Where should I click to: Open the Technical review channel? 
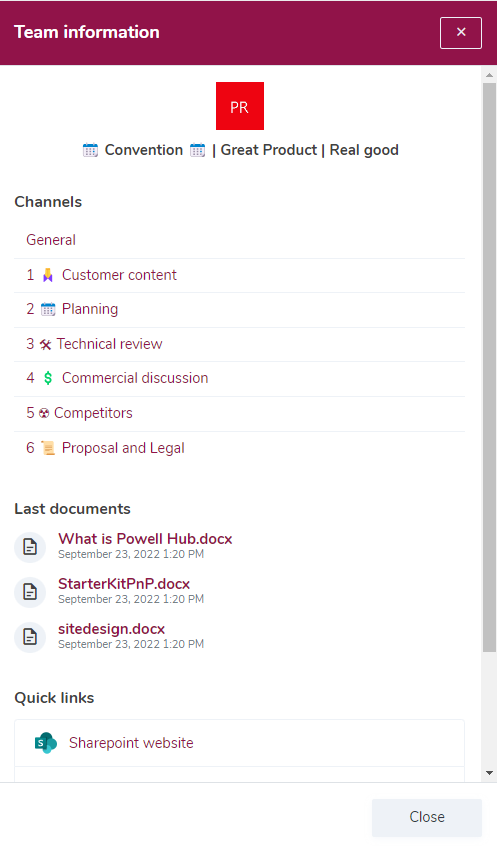[x=239, y=344]
